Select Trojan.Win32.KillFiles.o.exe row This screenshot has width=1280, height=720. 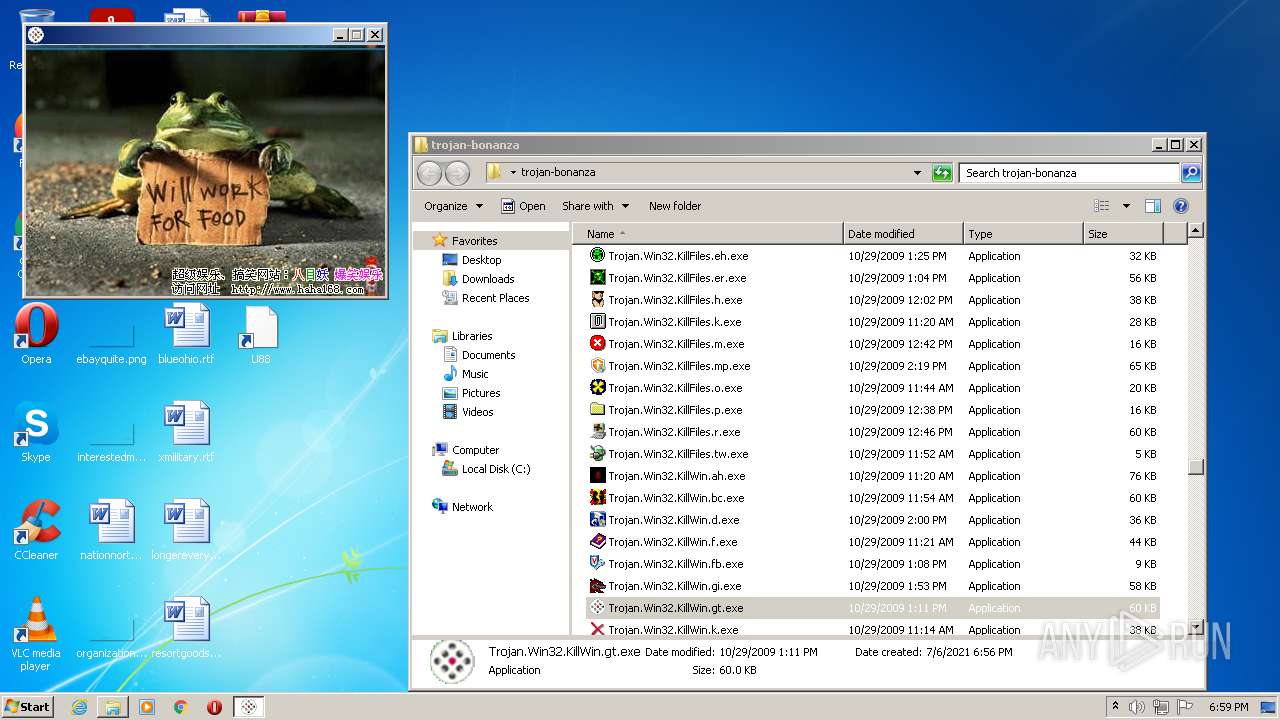tap(873, 388)
